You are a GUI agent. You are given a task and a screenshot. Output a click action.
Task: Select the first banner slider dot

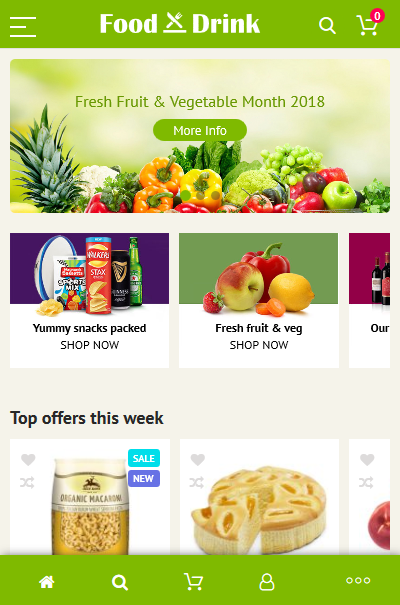click(x=186, y=195)
